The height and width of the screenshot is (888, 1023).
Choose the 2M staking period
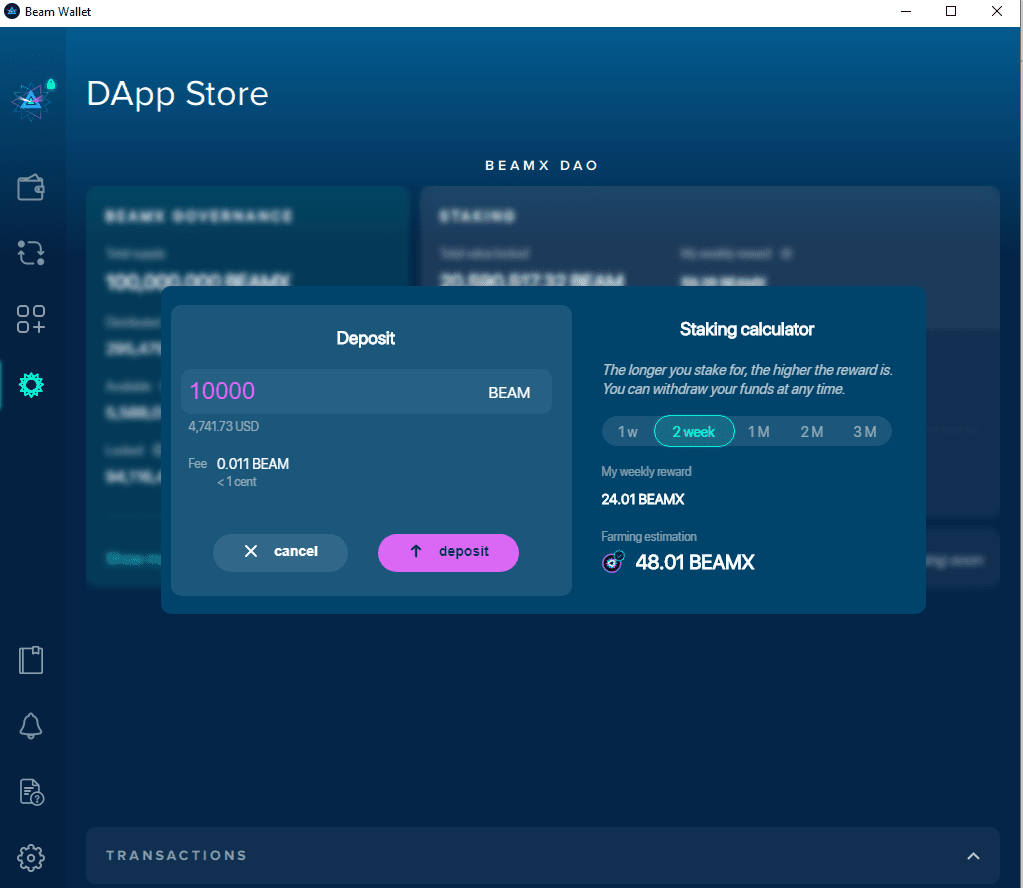tap(811, 431)
